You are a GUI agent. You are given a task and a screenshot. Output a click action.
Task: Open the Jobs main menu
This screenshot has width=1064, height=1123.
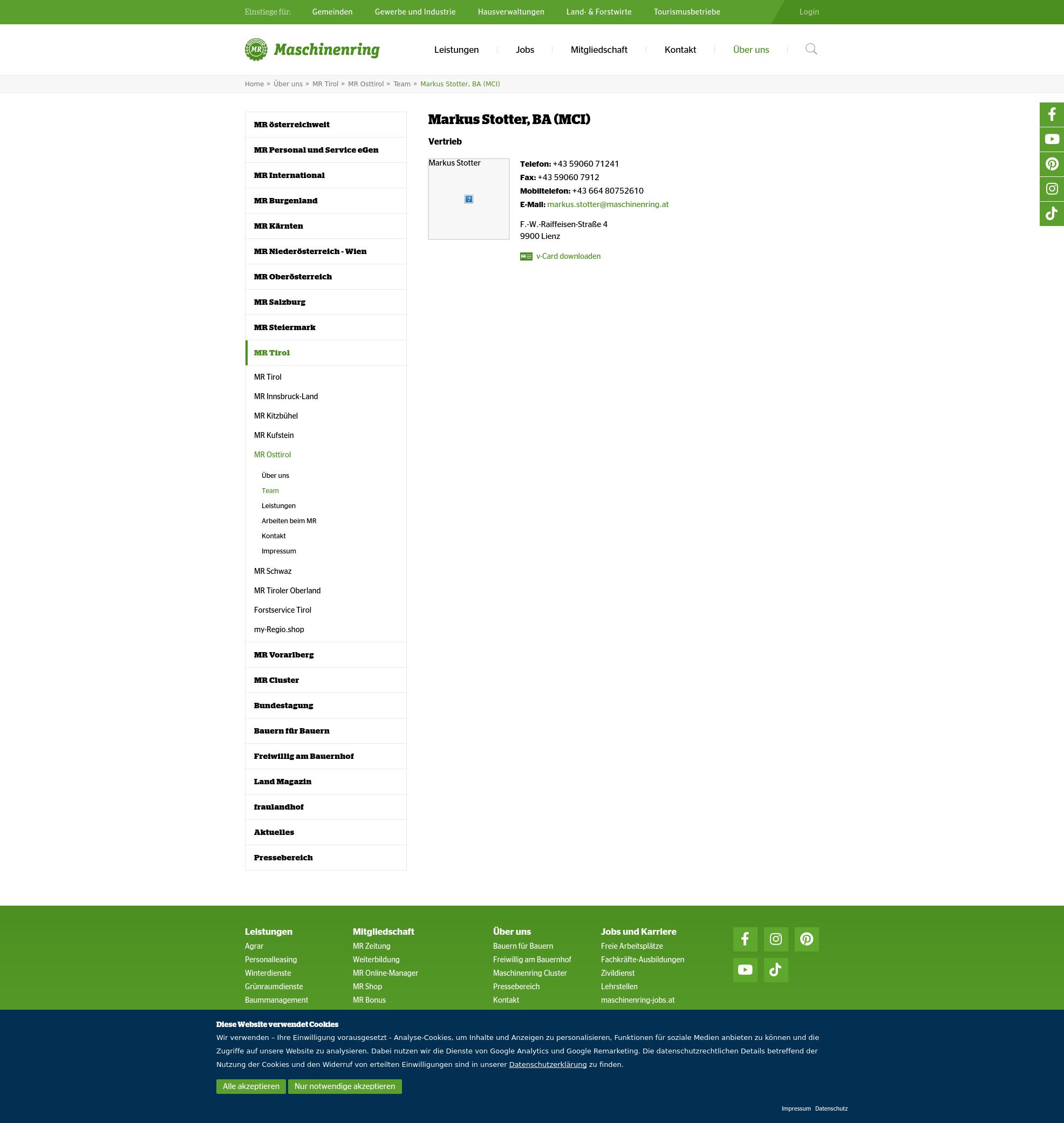point(524,50)
